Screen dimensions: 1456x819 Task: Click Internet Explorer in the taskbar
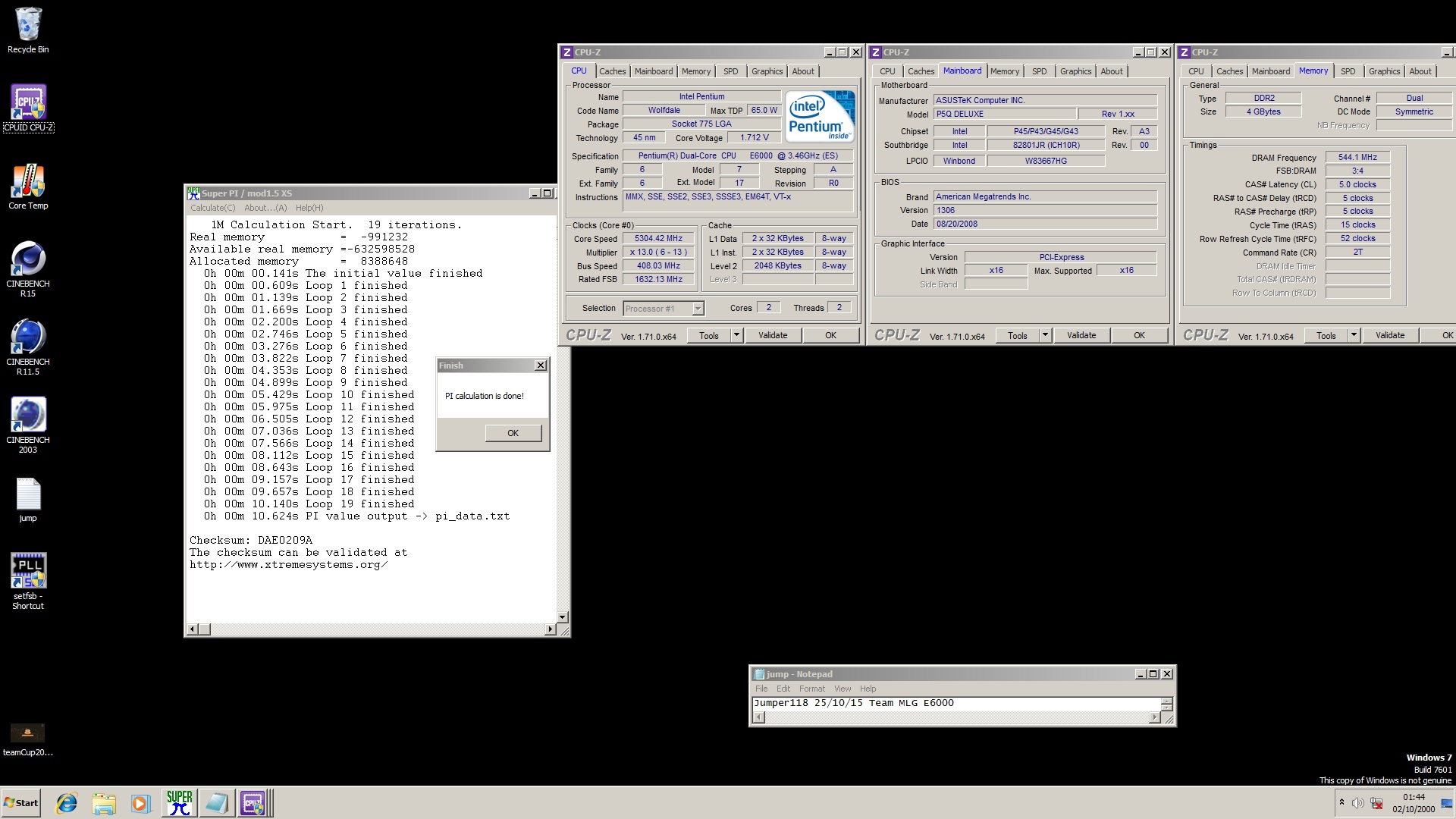pos(67,803)
